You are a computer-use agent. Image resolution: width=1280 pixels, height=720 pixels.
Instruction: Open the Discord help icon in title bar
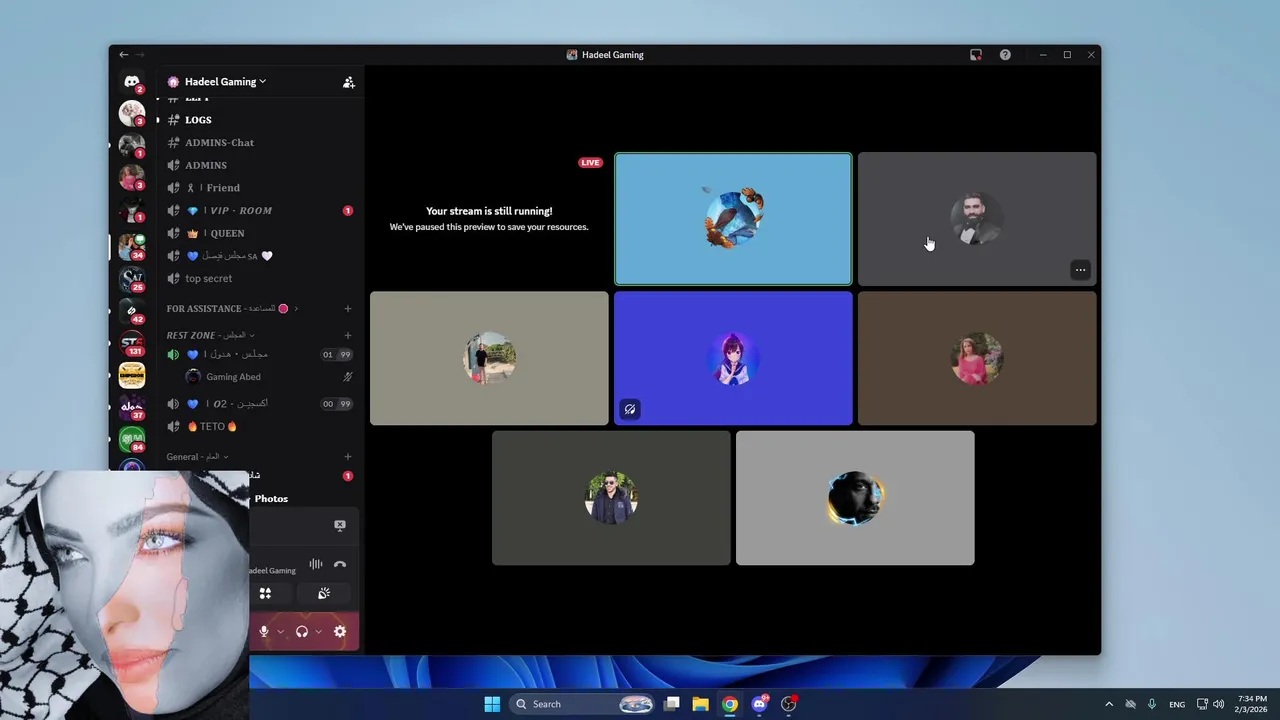pyautogui.click(x=1005, y=55)
